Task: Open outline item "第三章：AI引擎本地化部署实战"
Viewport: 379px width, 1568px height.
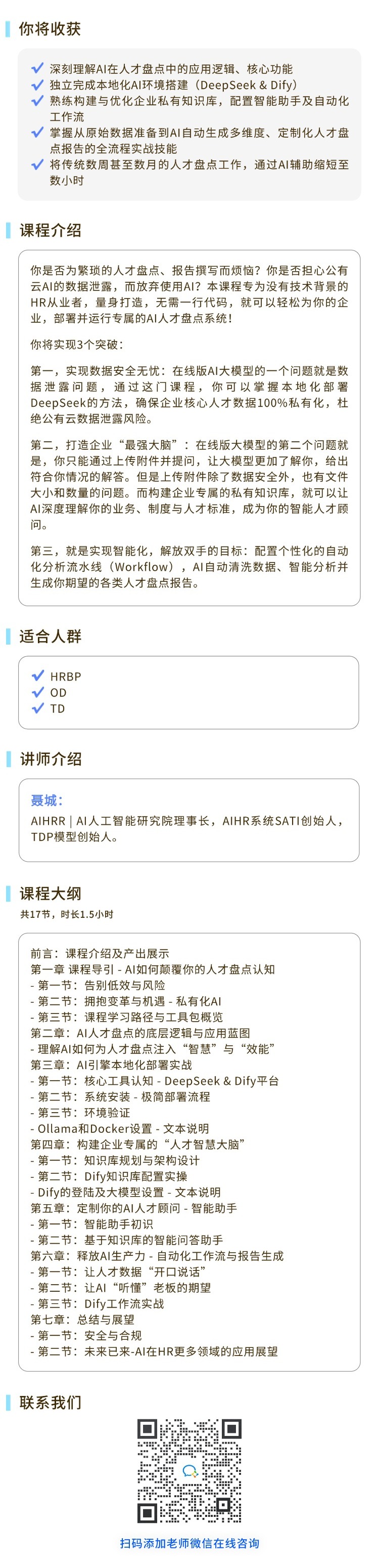Action: pyautogui.click(x=111, y=1065)
